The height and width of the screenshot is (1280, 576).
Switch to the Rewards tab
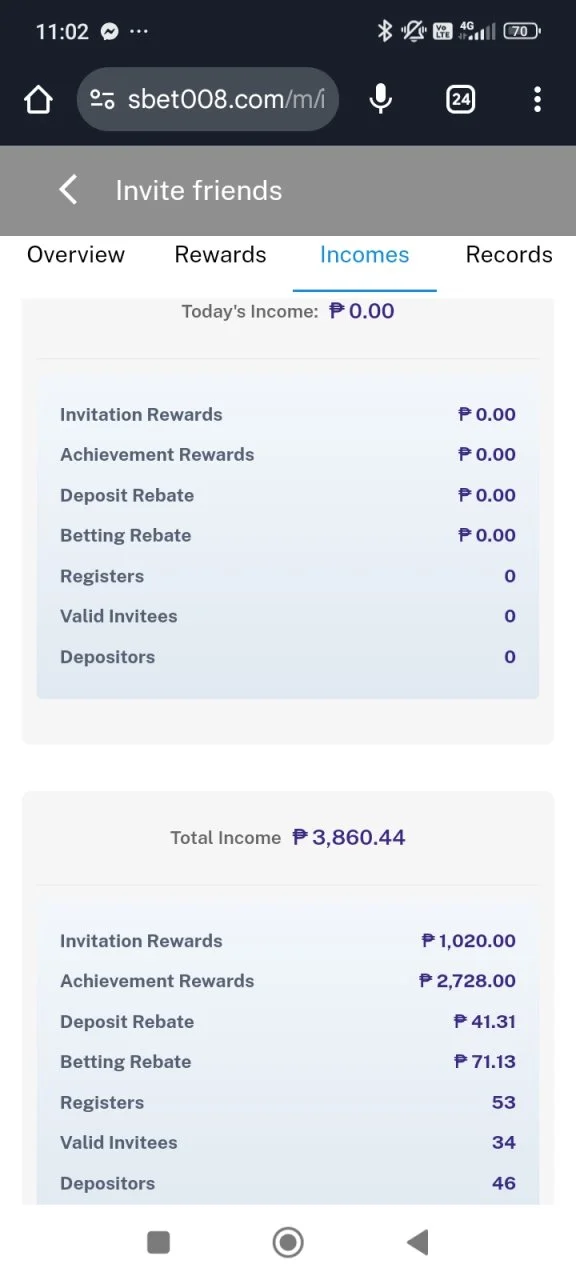(220, 255)
